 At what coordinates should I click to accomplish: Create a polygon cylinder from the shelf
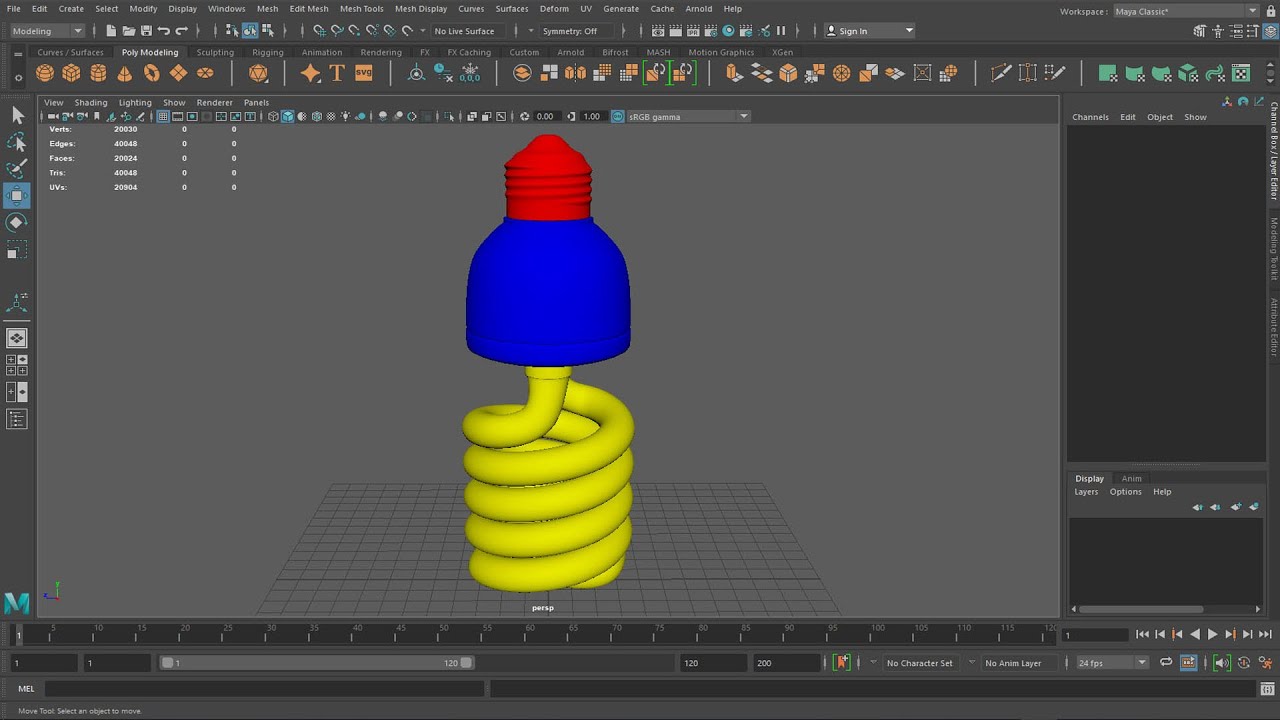click(98, 73)
